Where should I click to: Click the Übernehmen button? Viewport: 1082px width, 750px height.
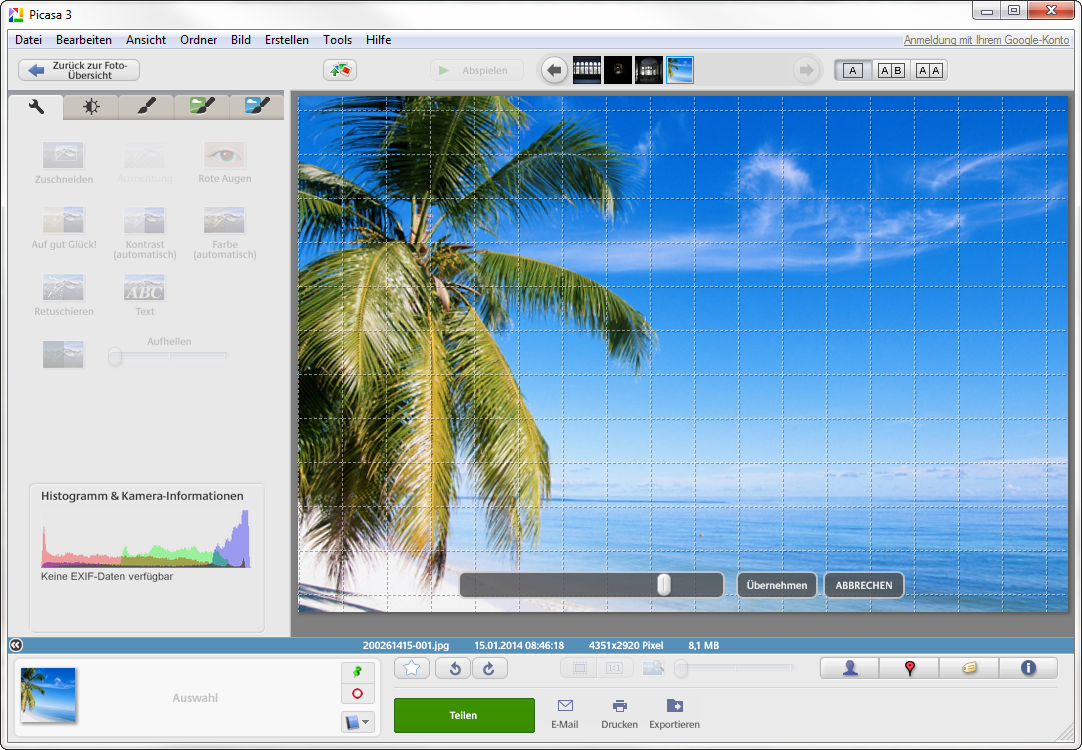pos(777,585)
